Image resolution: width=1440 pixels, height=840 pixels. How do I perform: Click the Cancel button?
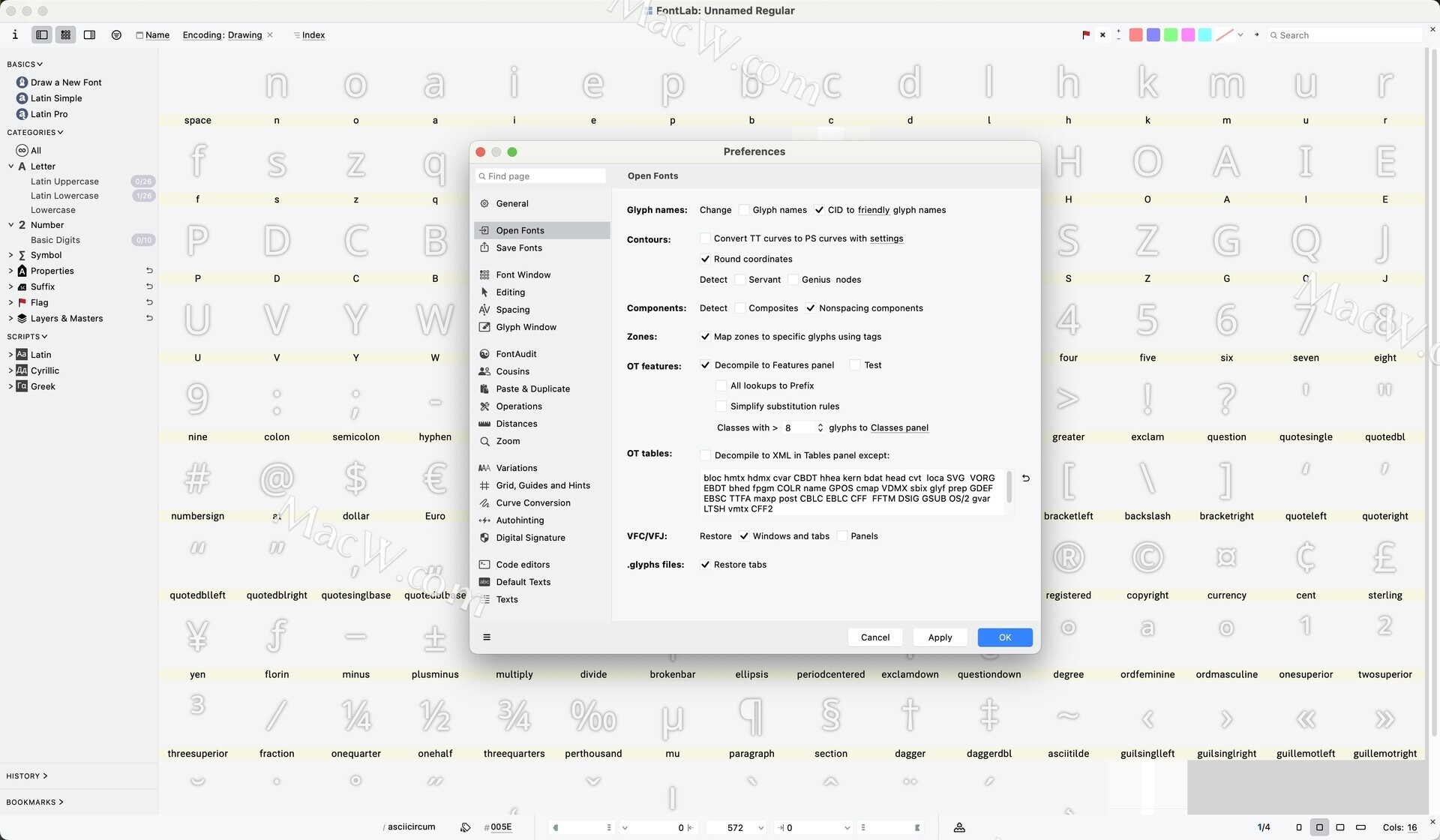(x=875, y=637)
